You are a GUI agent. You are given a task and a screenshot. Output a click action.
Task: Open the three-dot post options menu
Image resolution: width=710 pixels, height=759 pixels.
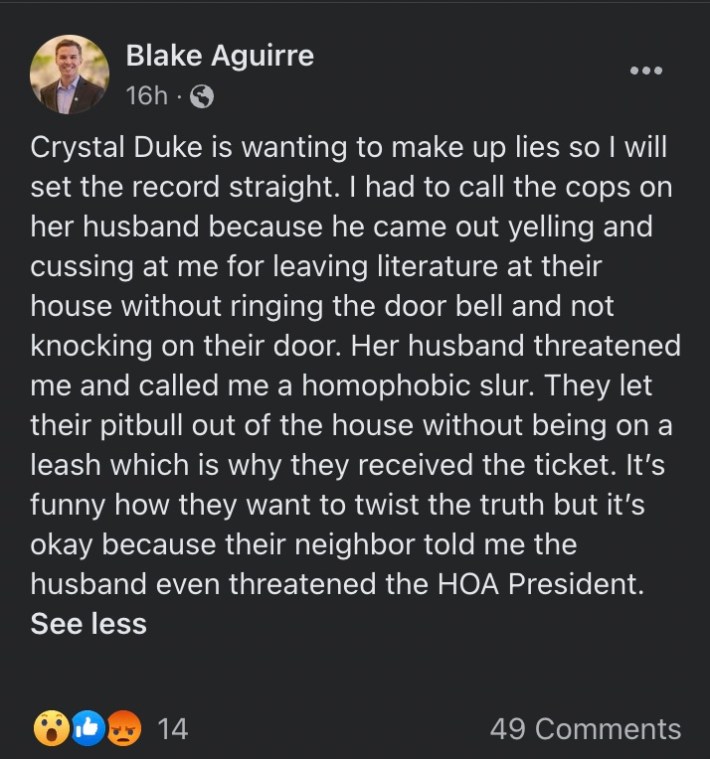click(x=646, y=71)
